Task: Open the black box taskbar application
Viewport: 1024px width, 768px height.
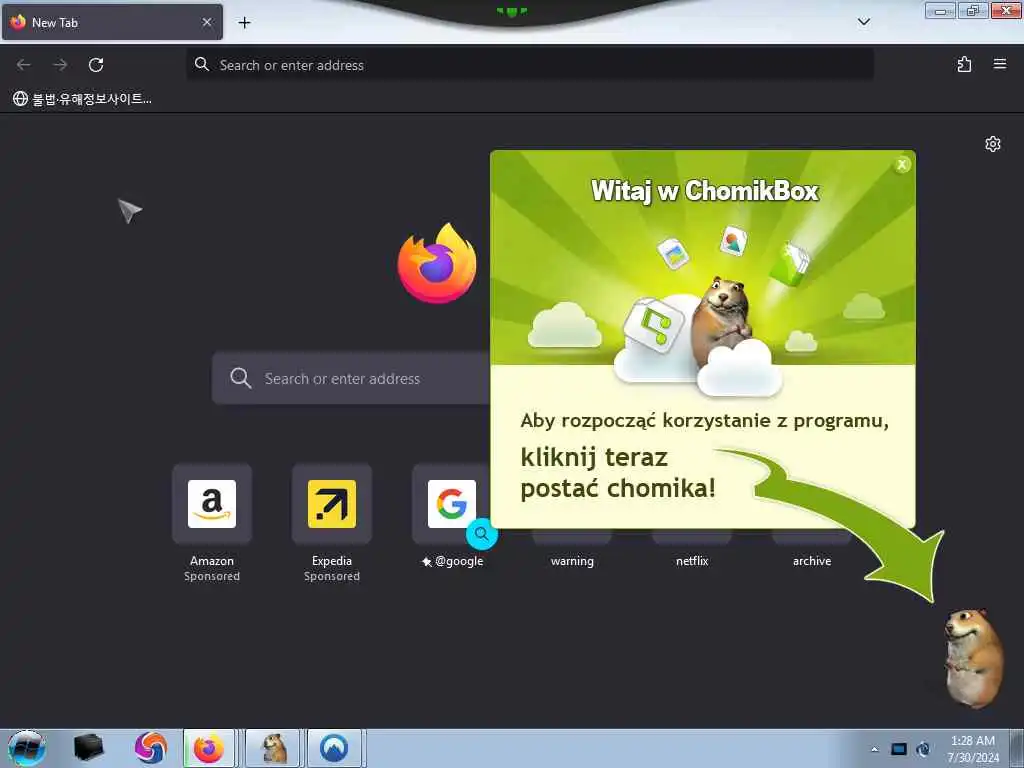Action: click(x=88, y=748)
